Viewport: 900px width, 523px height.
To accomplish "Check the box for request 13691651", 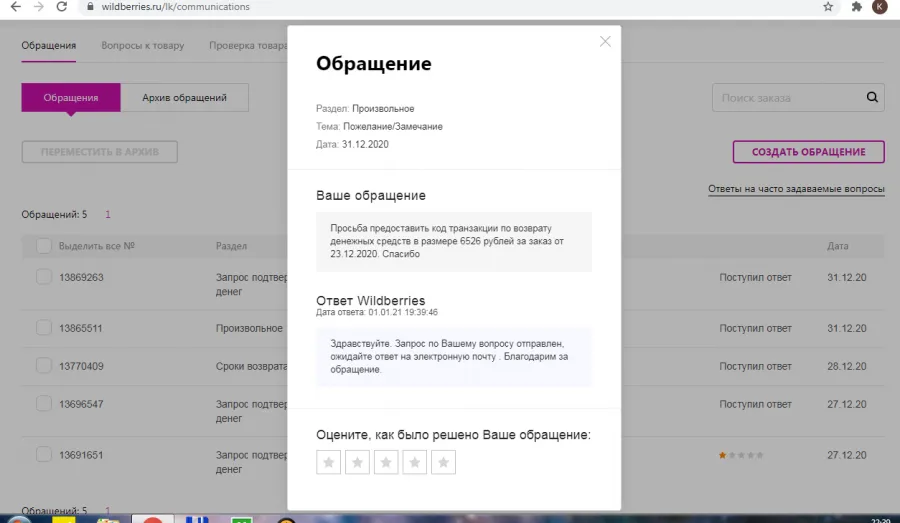I will coord(44,455).
